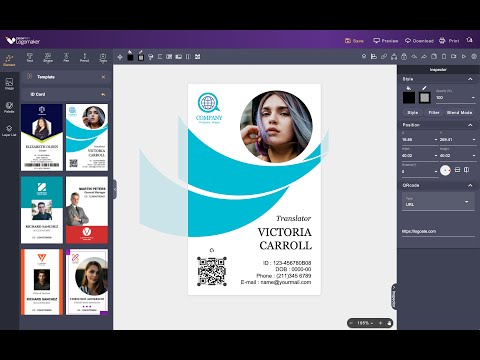Screen dimensions: 480x360
Task: Select the Elizabeth Olson ID card template
Action: point(42,137)
